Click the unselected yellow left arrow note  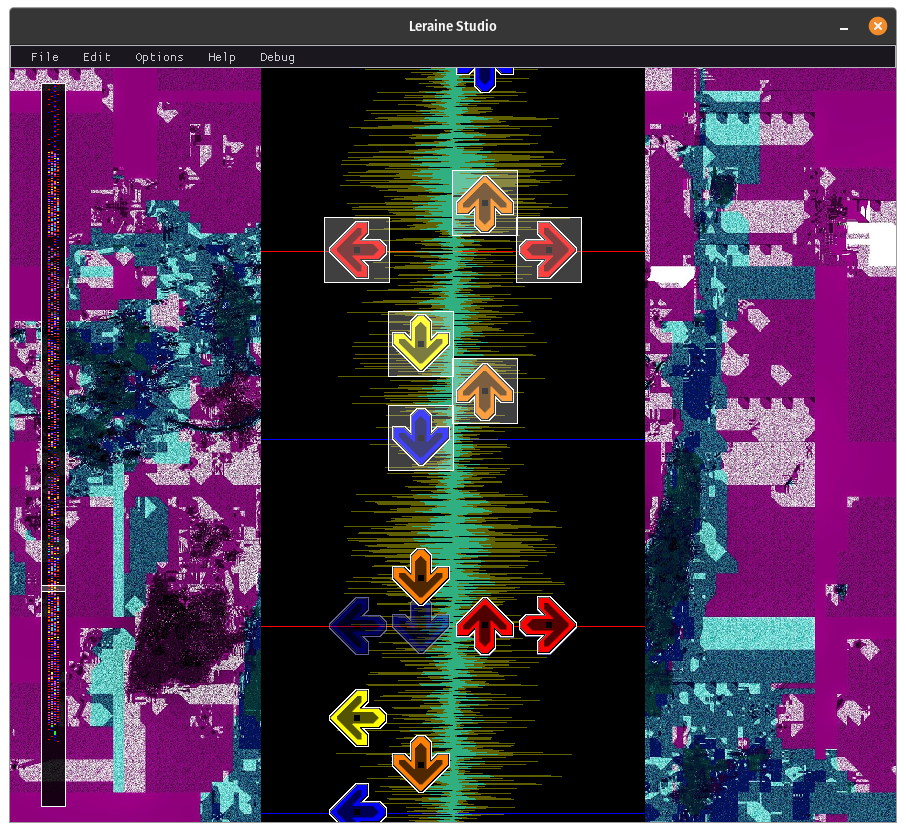coord(357,718)
